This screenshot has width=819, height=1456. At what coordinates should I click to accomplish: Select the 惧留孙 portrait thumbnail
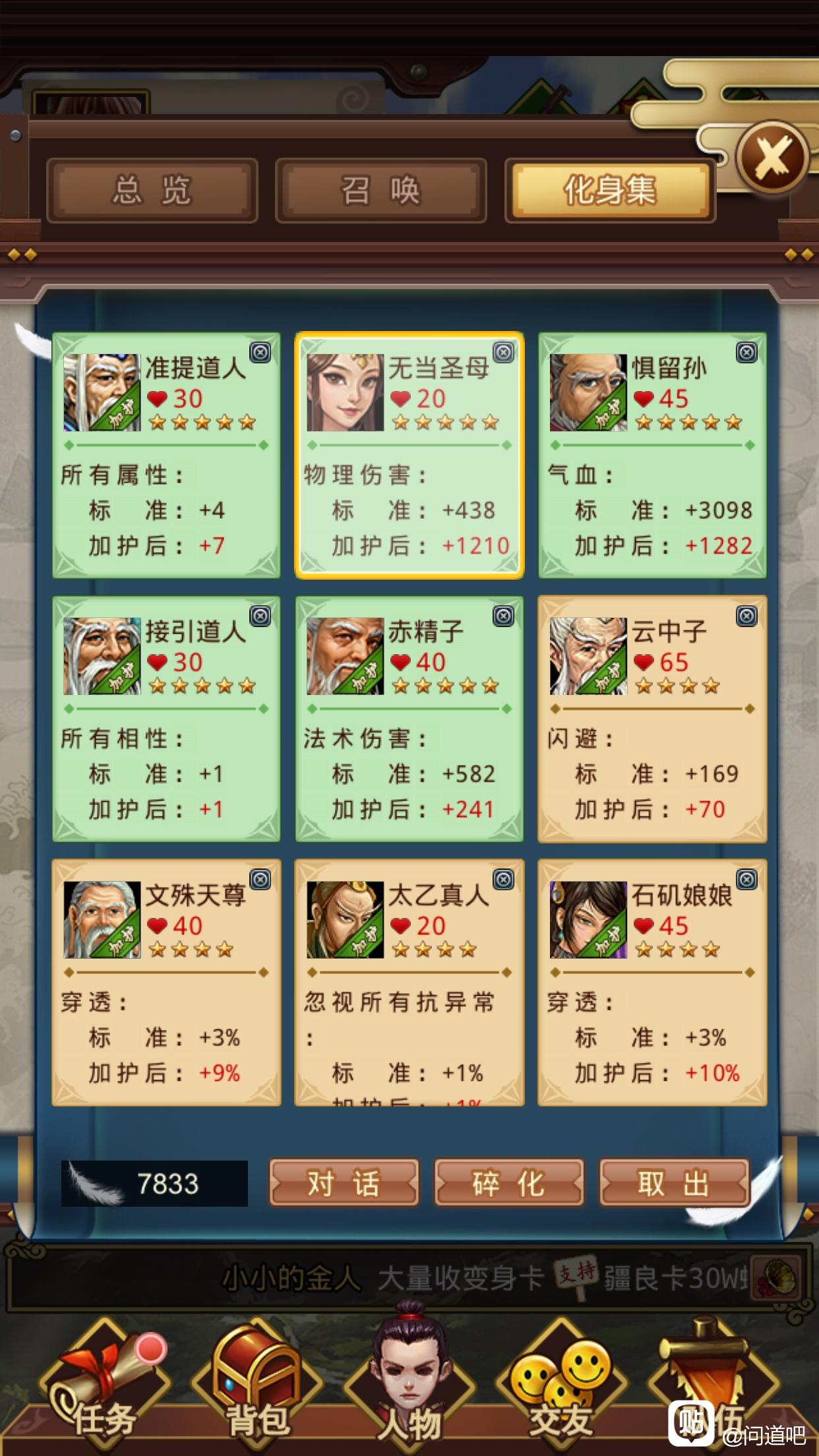[x=588, y=392]
